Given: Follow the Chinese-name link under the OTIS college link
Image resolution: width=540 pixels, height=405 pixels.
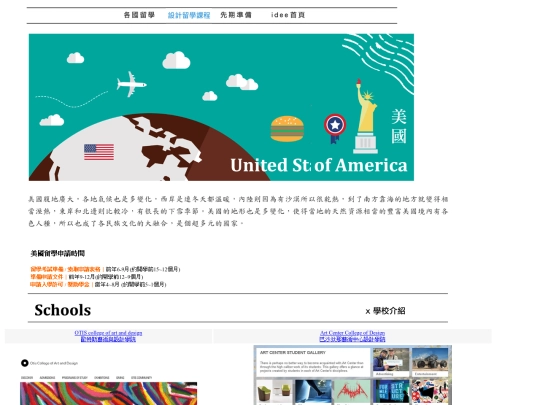Looking at the screenshot, I should pyautogui.click(x=108, y=339).
